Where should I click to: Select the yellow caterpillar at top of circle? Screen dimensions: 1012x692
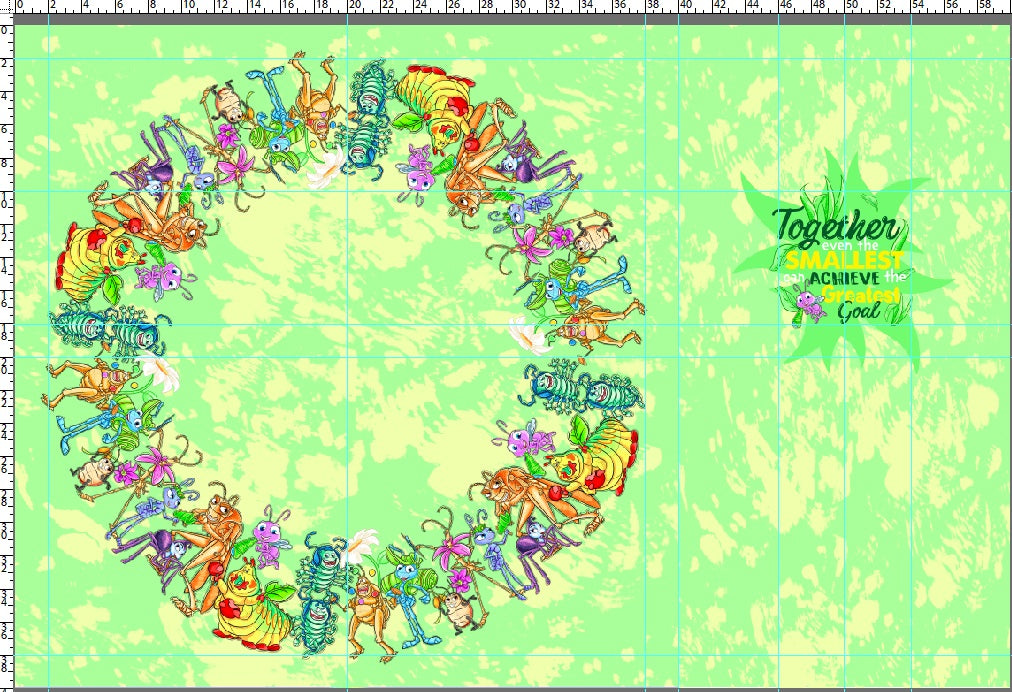pyautogui.click(x=432, y=98)
